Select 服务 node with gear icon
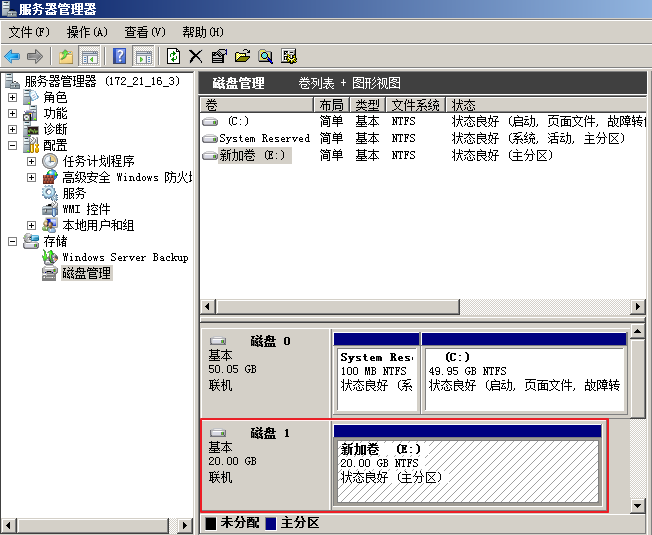The width and height of the screenshot is (652, 535). coord(73,193)
